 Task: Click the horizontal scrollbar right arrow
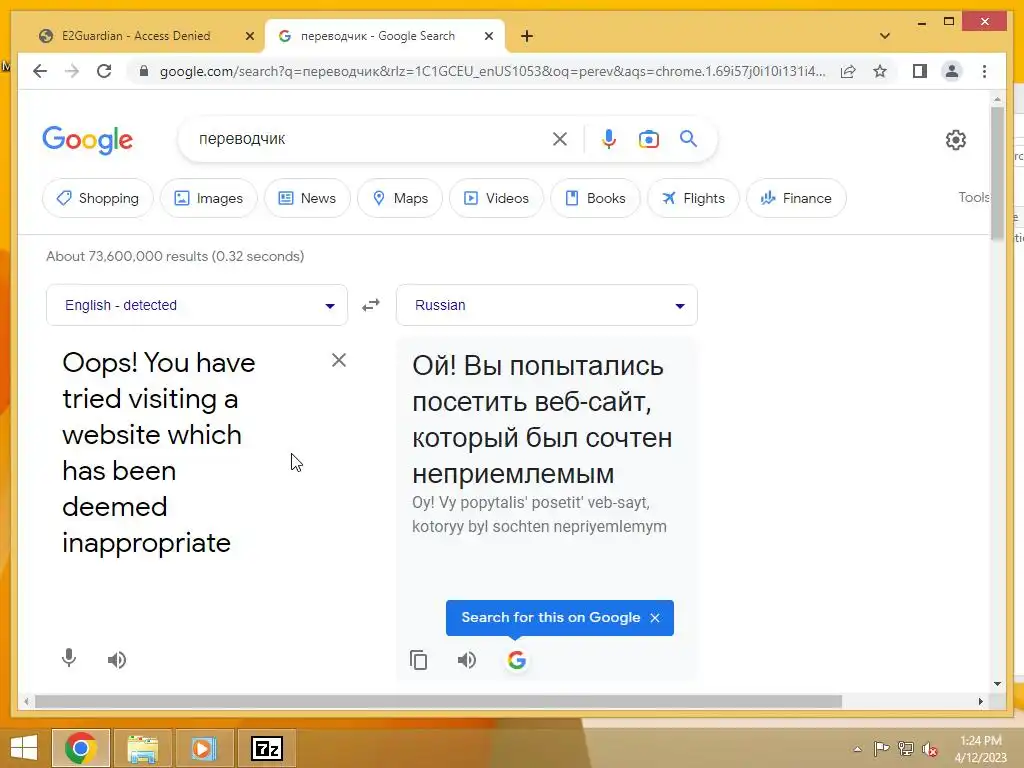980,701
